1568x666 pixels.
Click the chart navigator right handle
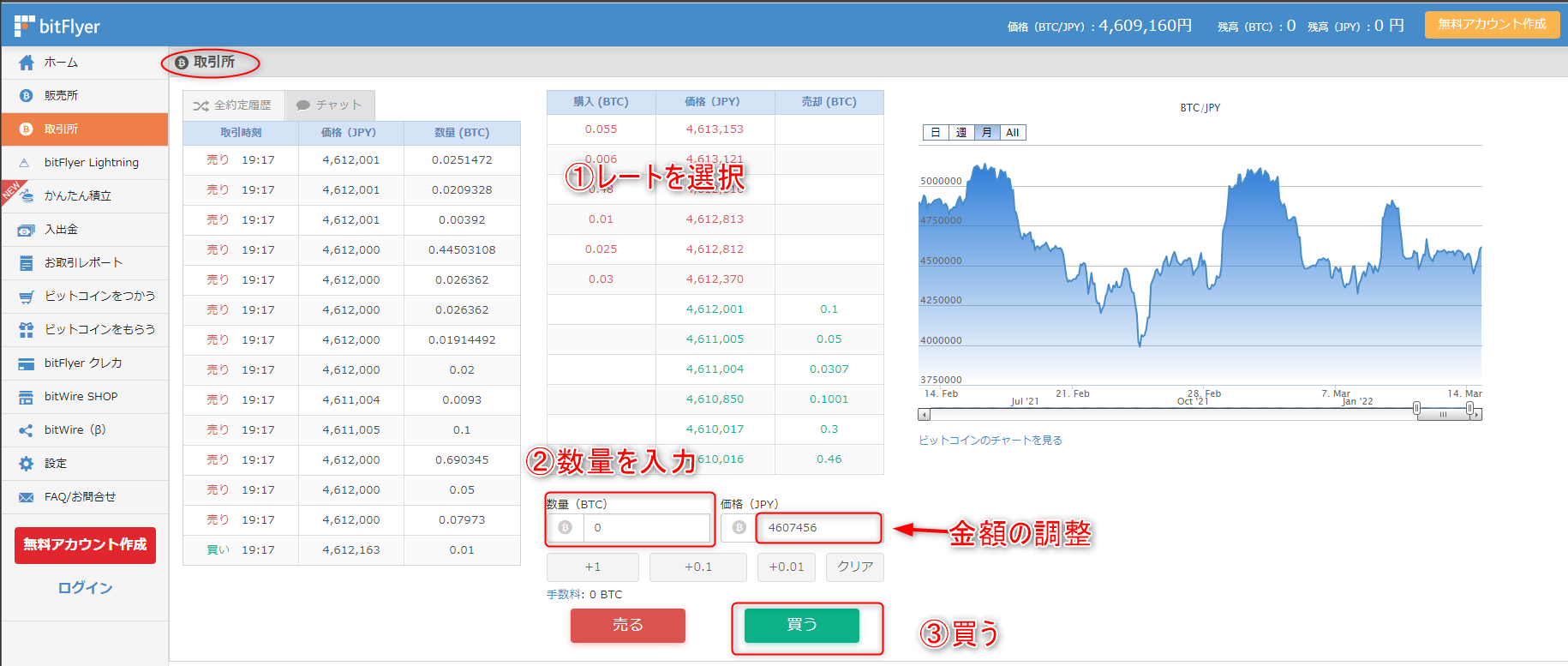[x=1469, y=408]
